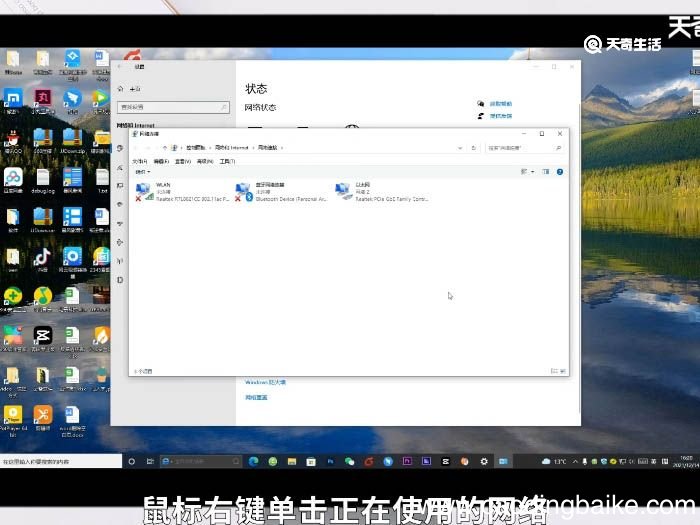
Task: Show hidden system tray icons
Action: (x=575, y=462)
